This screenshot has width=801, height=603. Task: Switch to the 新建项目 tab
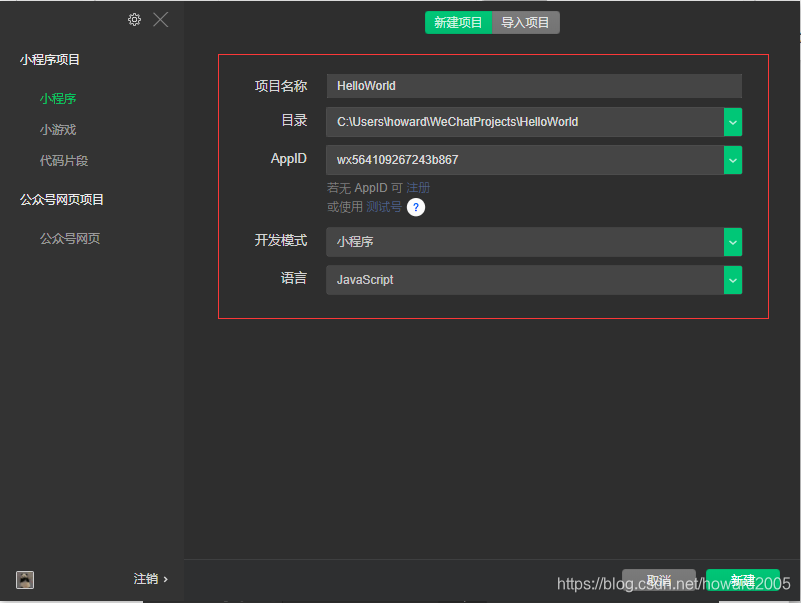tap(458, 22)
